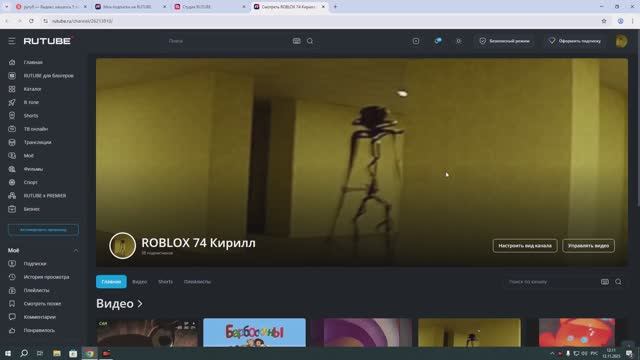Click the blue promo button in sidebar

tap(43, 230)
